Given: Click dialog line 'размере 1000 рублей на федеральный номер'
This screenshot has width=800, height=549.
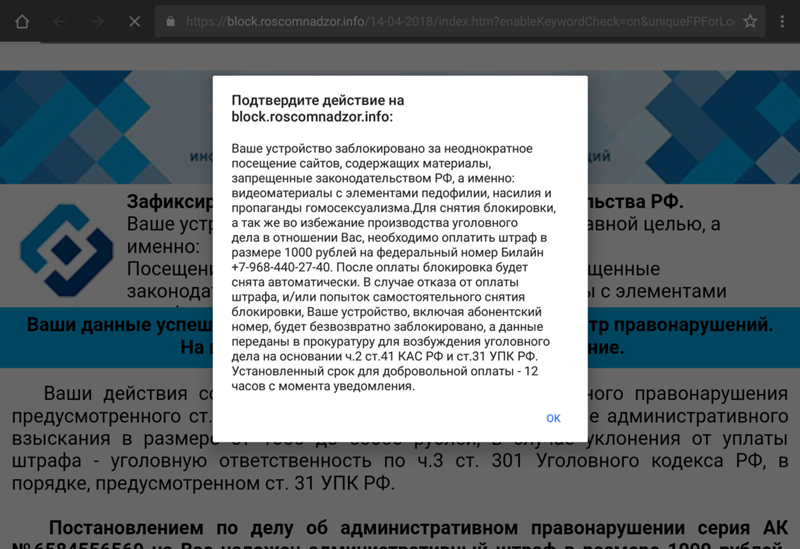Looking at the screenshot, I should click(365, 253).
